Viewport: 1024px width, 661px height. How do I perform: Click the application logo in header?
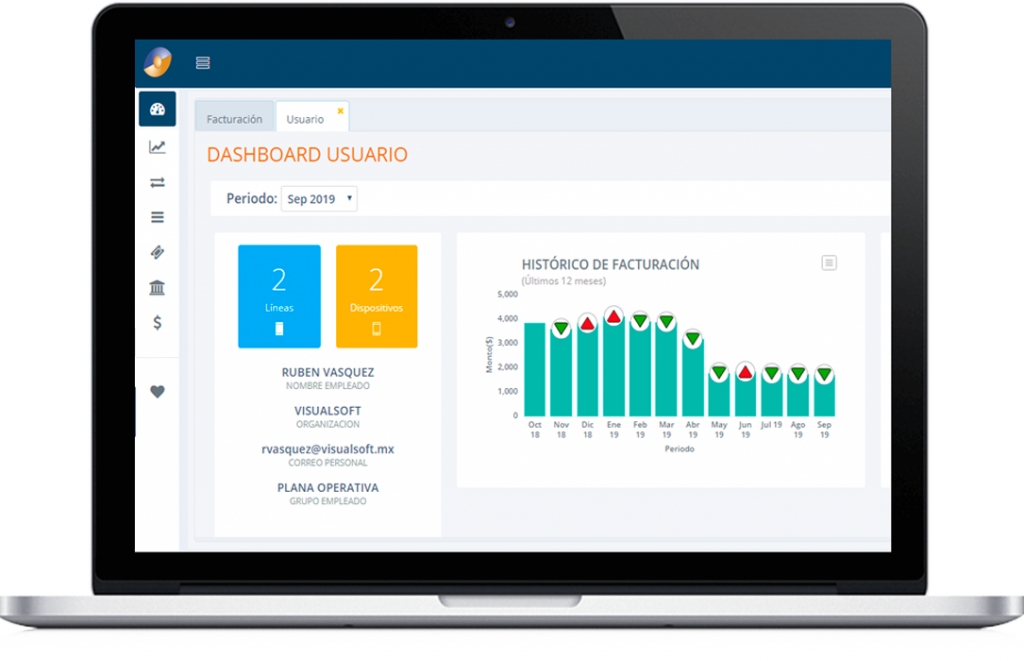[x=158, y=63]
